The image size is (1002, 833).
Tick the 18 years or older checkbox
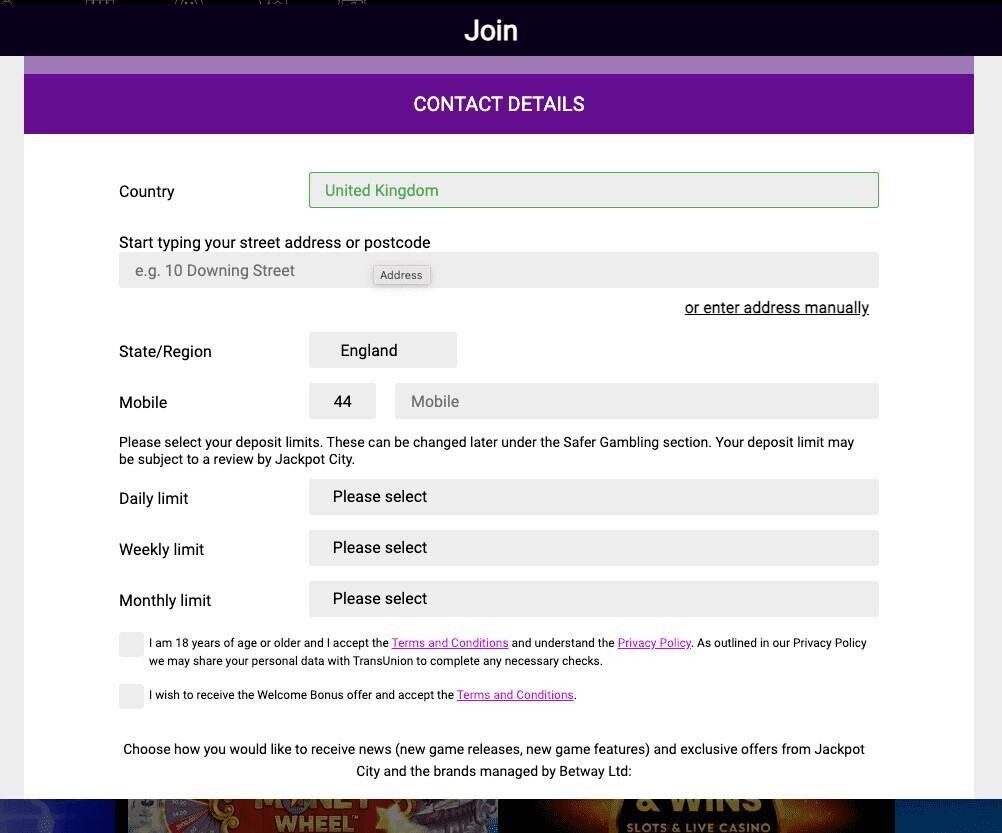point(131,645)
